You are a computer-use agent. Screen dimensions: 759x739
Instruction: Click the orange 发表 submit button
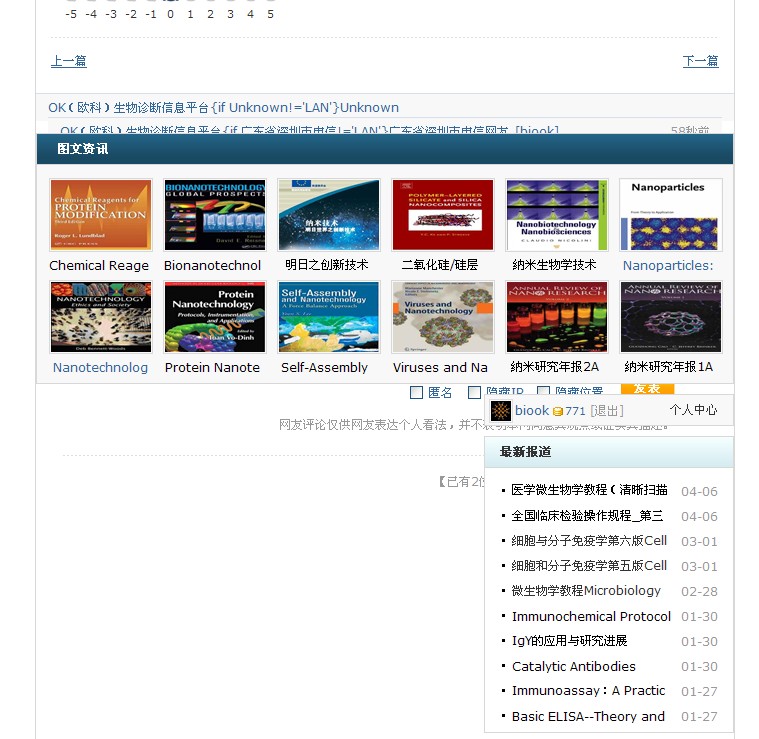pos(647,389)
